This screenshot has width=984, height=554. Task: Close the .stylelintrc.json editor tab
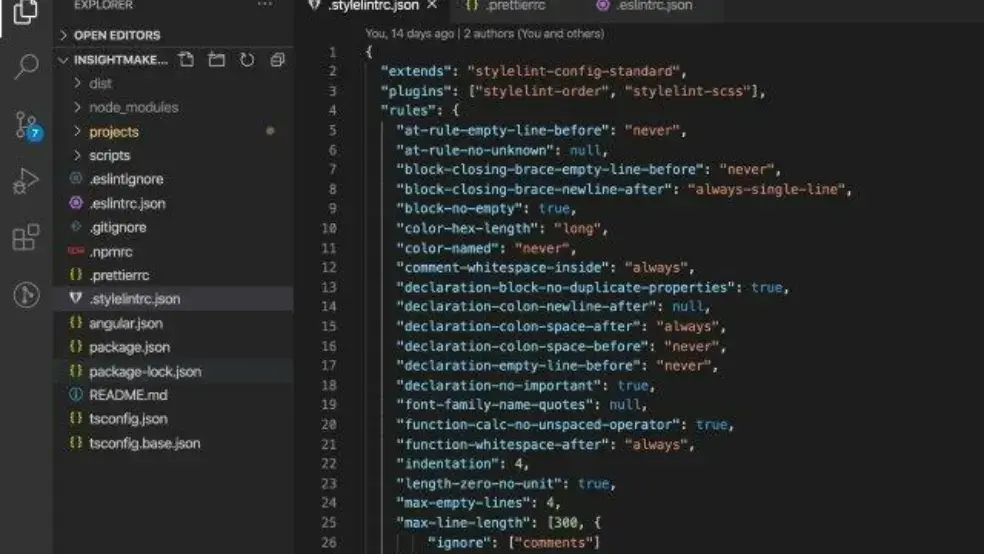(432, 5)
